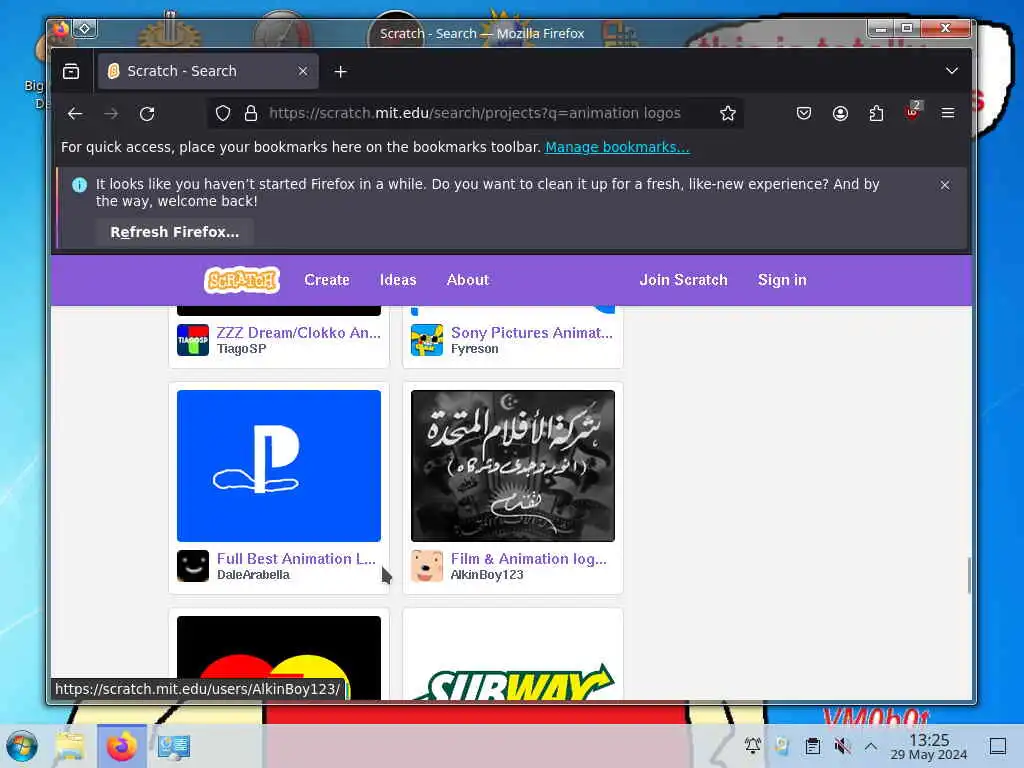This screenshot has height=768, width=1024.
Task: Open the About menu item
Action: (x=468, y=280)
